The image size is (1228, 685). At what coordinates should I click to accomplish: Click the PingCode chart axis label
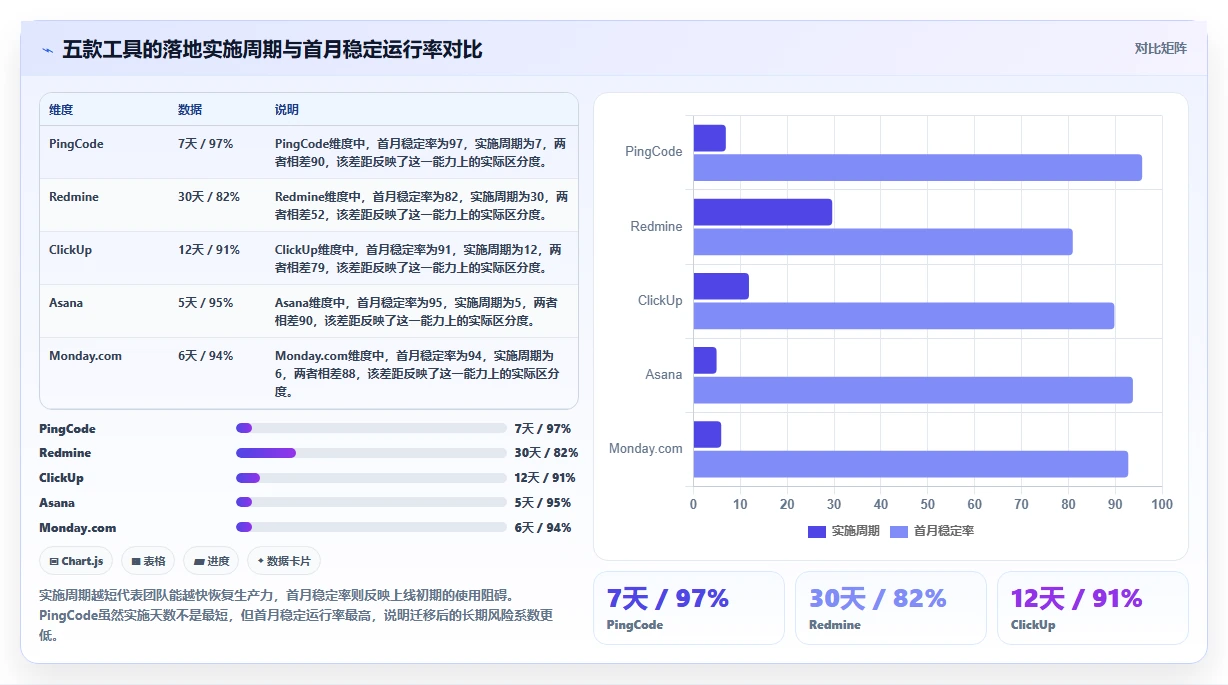(654, 152)
